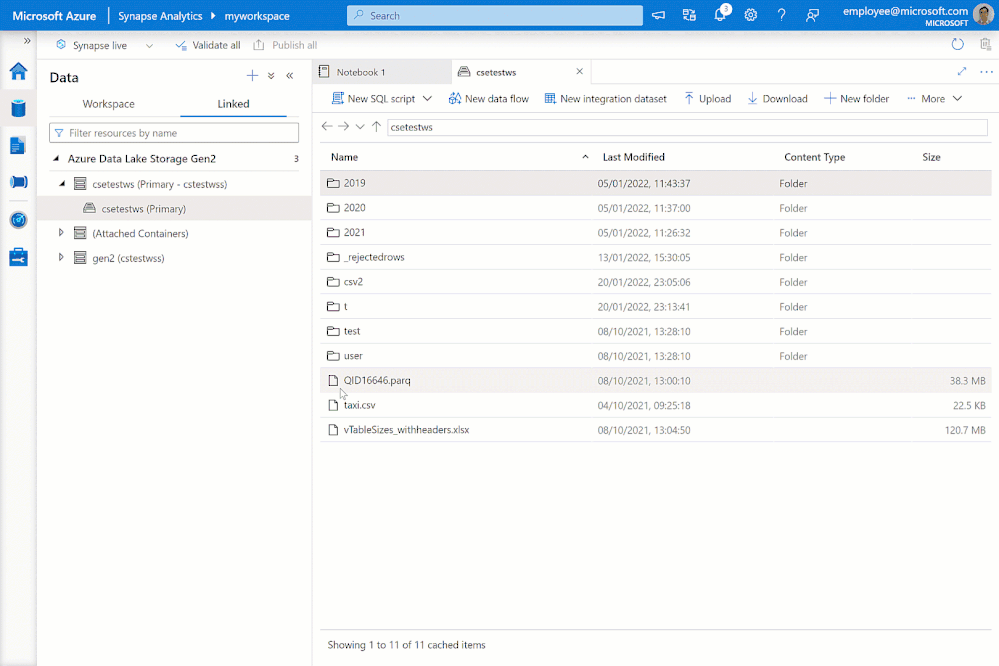Open the More dropdown menu
The width and height of the screenshot is (999, 666).
pyautogui.click(x=934, y=99)
